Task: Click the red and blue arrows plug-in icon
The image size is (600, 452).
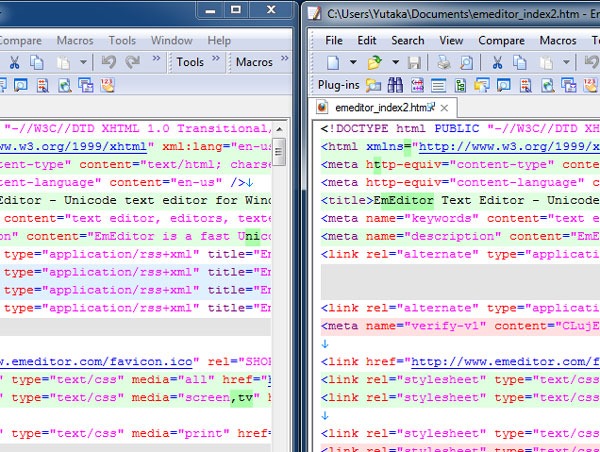Action: (417, 85)
